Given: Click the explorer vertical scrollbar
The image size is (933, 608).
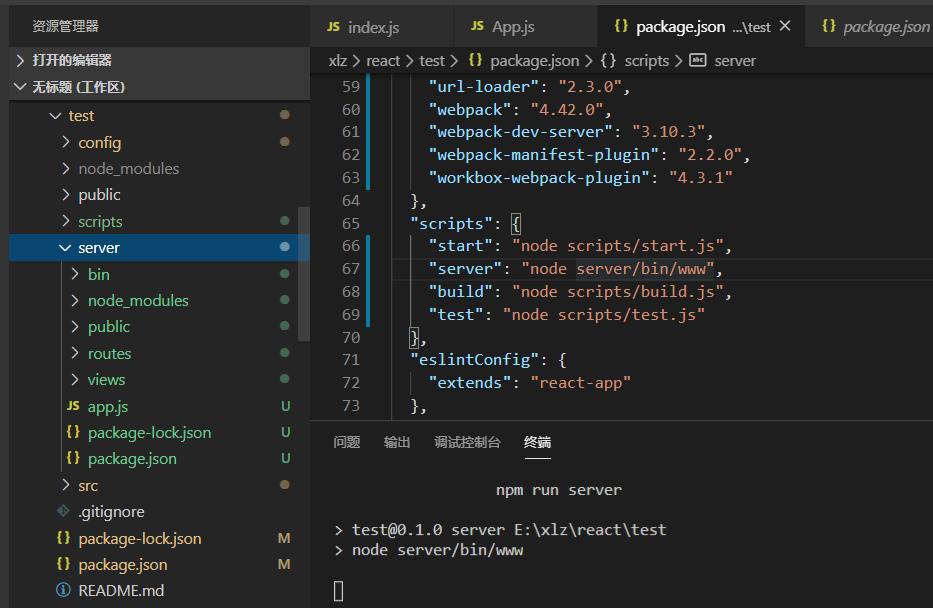Looking at the screenshot, I should (x=303, y=274).
